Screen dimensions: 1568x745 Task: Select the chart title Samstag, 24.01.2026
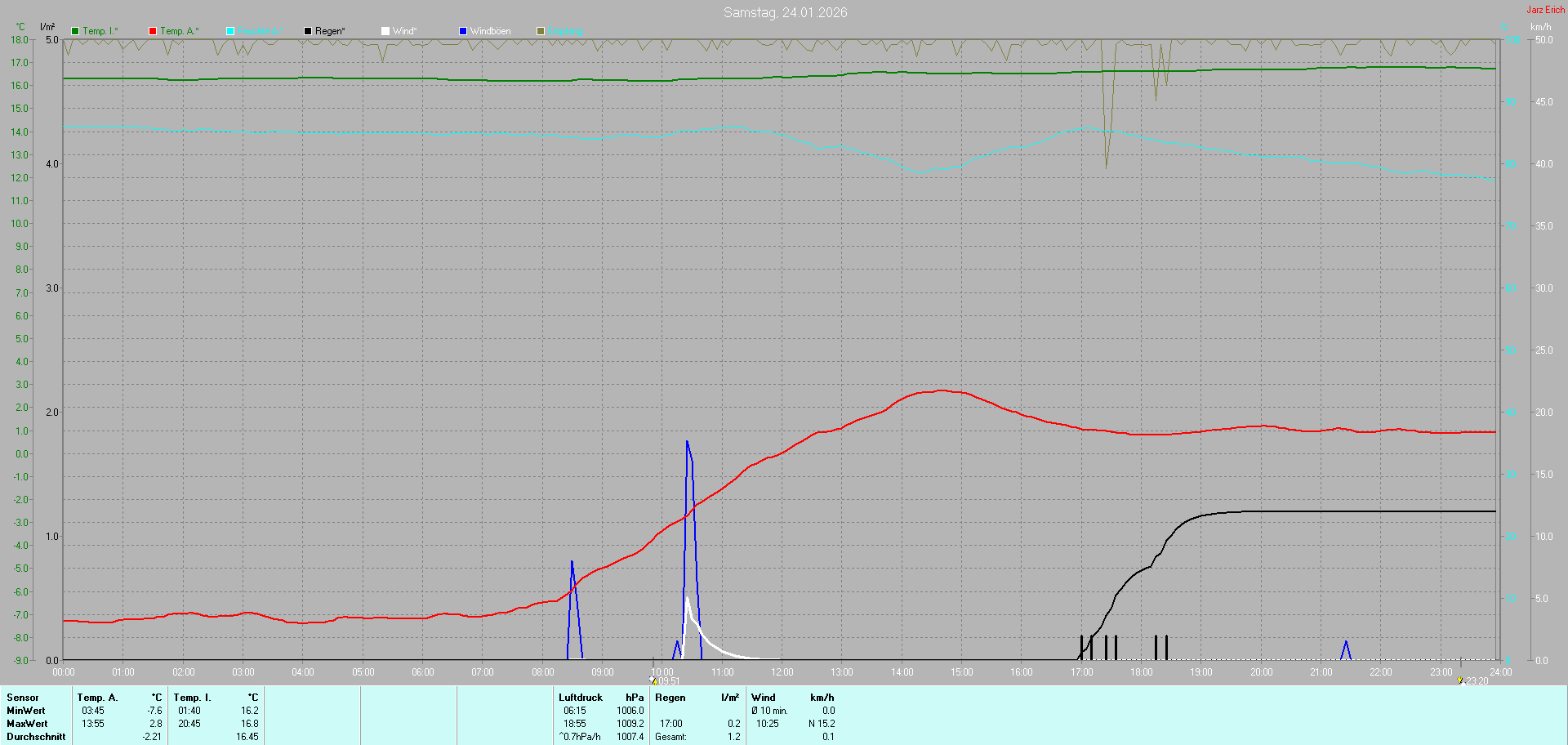pyautogui.click(x=786, y=12)
